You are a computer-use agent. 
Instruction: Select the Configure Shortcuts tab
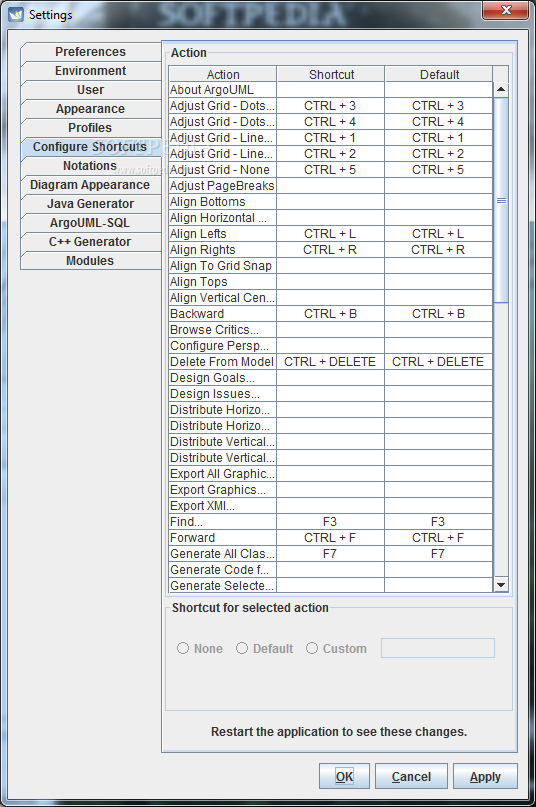(91, 147)
